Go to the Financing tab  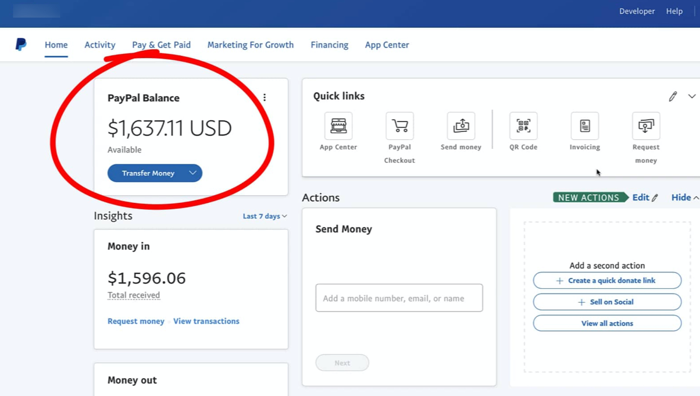click(x=329, y=45)
